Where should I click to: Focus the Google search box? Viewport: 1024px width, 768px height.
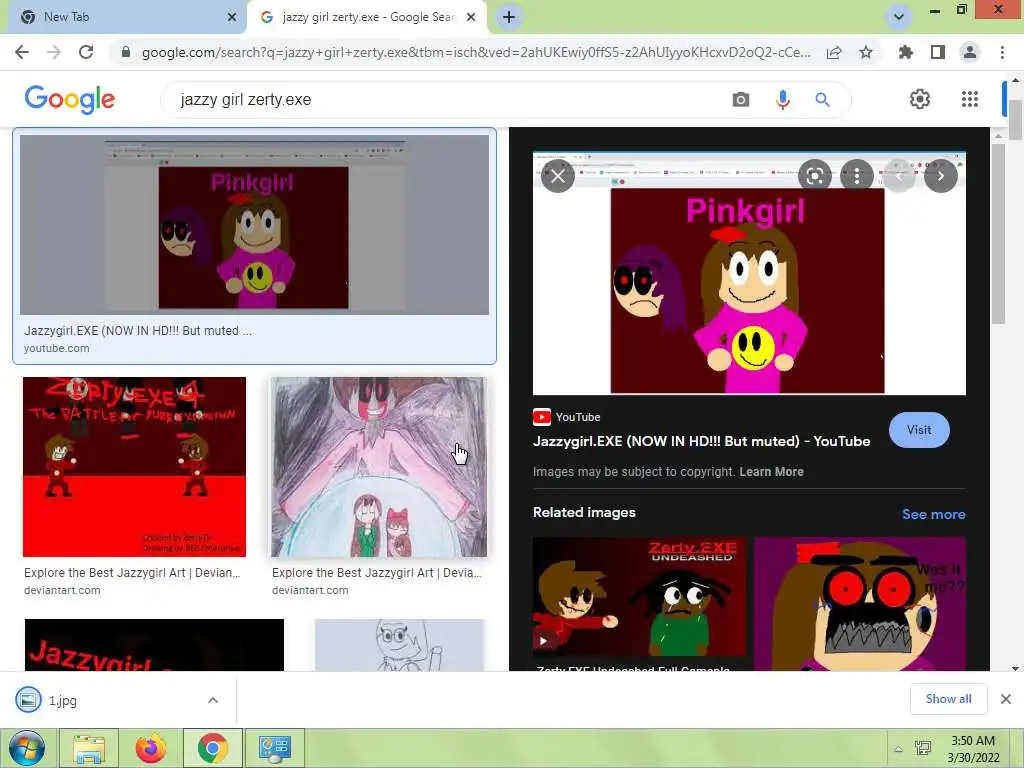451,99
